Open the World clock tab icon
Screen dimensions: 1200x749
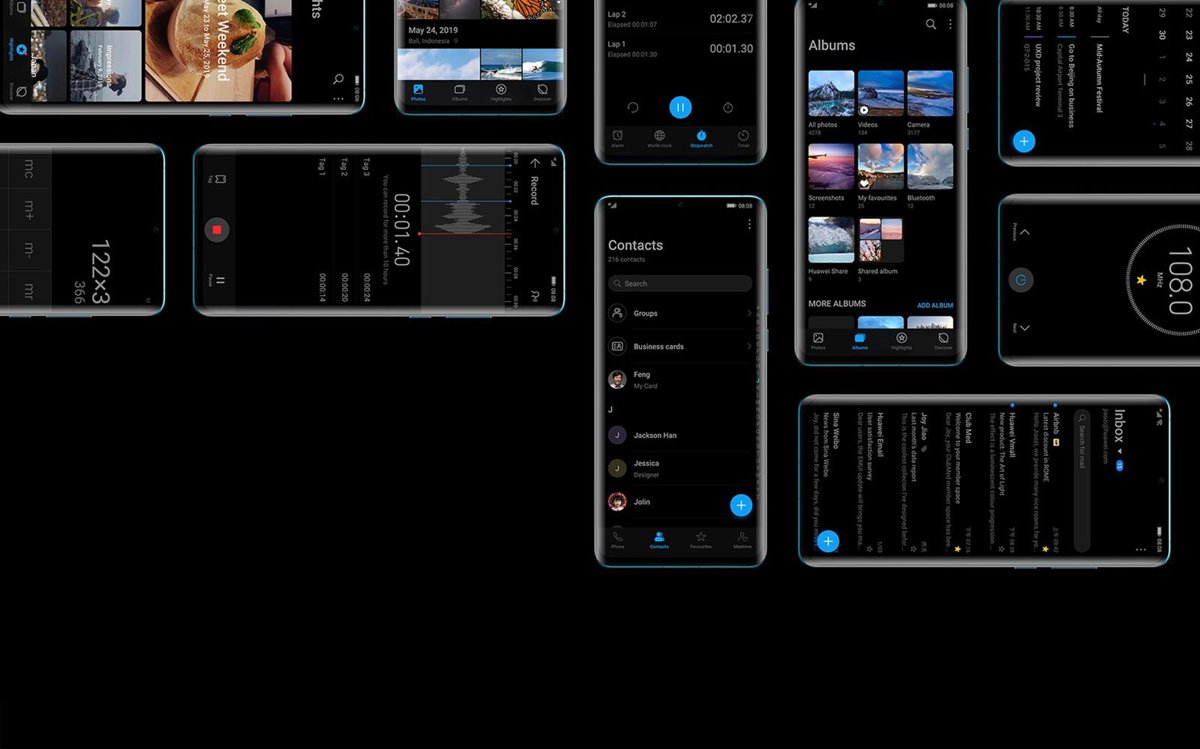[659, 138]
